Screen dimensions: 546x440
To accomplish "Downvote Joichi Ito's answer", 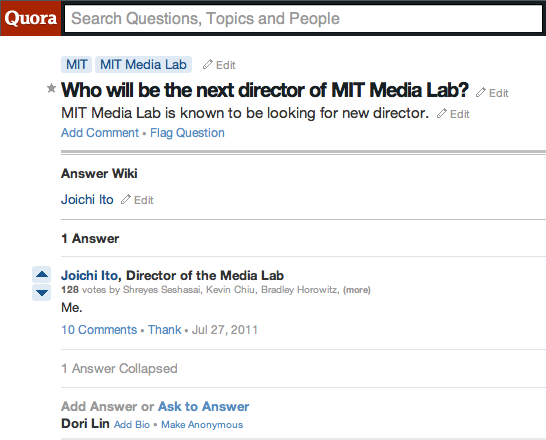I will [41, 293].
